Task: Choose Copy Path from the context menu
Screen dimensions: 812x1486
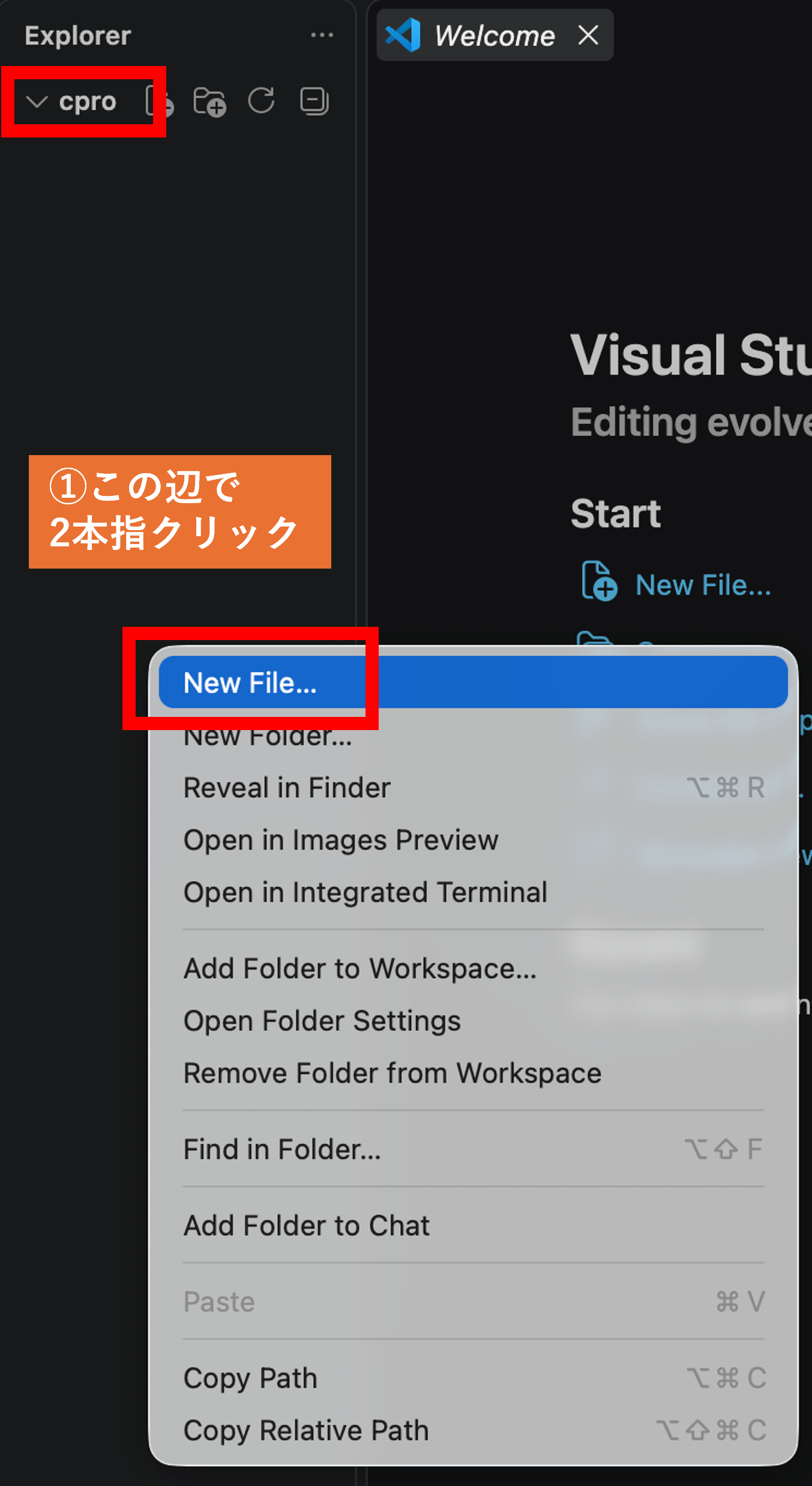Action: point(473,1377)
